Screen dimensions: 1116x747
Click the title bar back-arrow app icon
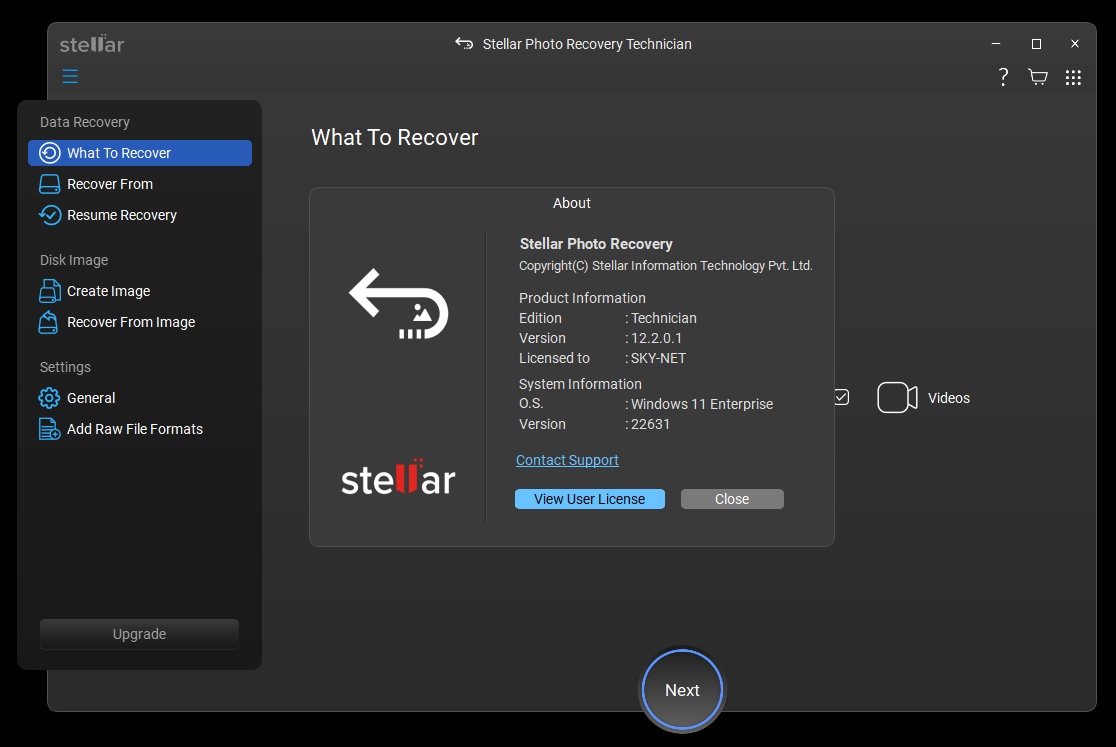click(x=464, y=43)
